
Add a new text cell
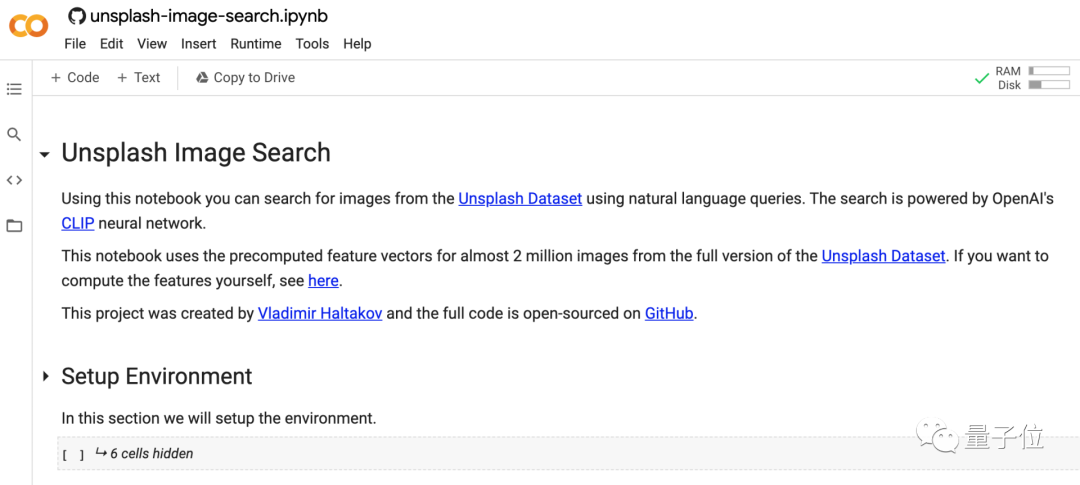click(x=138, y=78)
